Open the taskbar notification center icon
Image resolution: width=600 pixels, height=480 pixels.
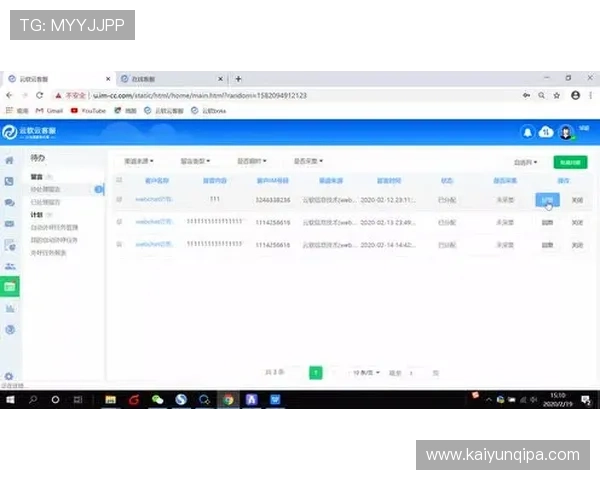[585, 400]
